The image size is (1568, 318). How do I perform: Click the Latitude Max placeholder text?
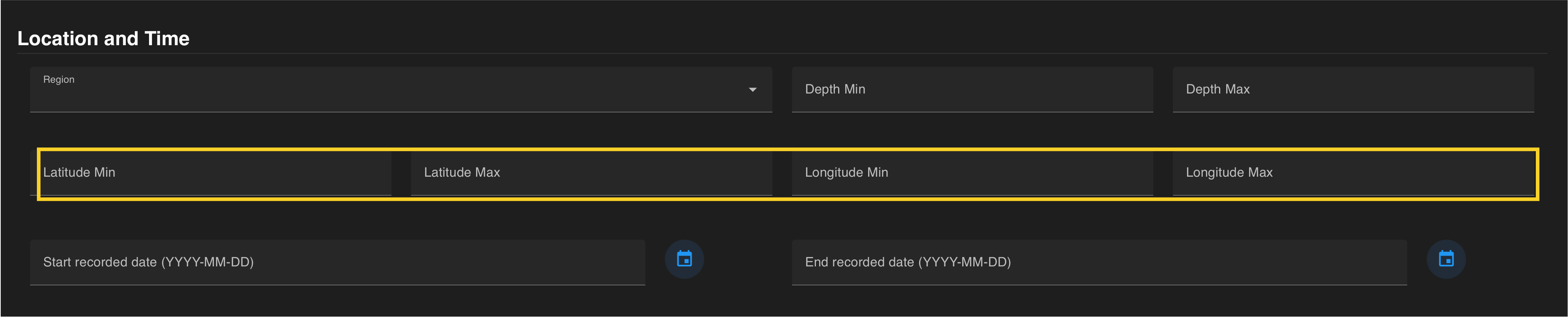click(x=462, y=173)
